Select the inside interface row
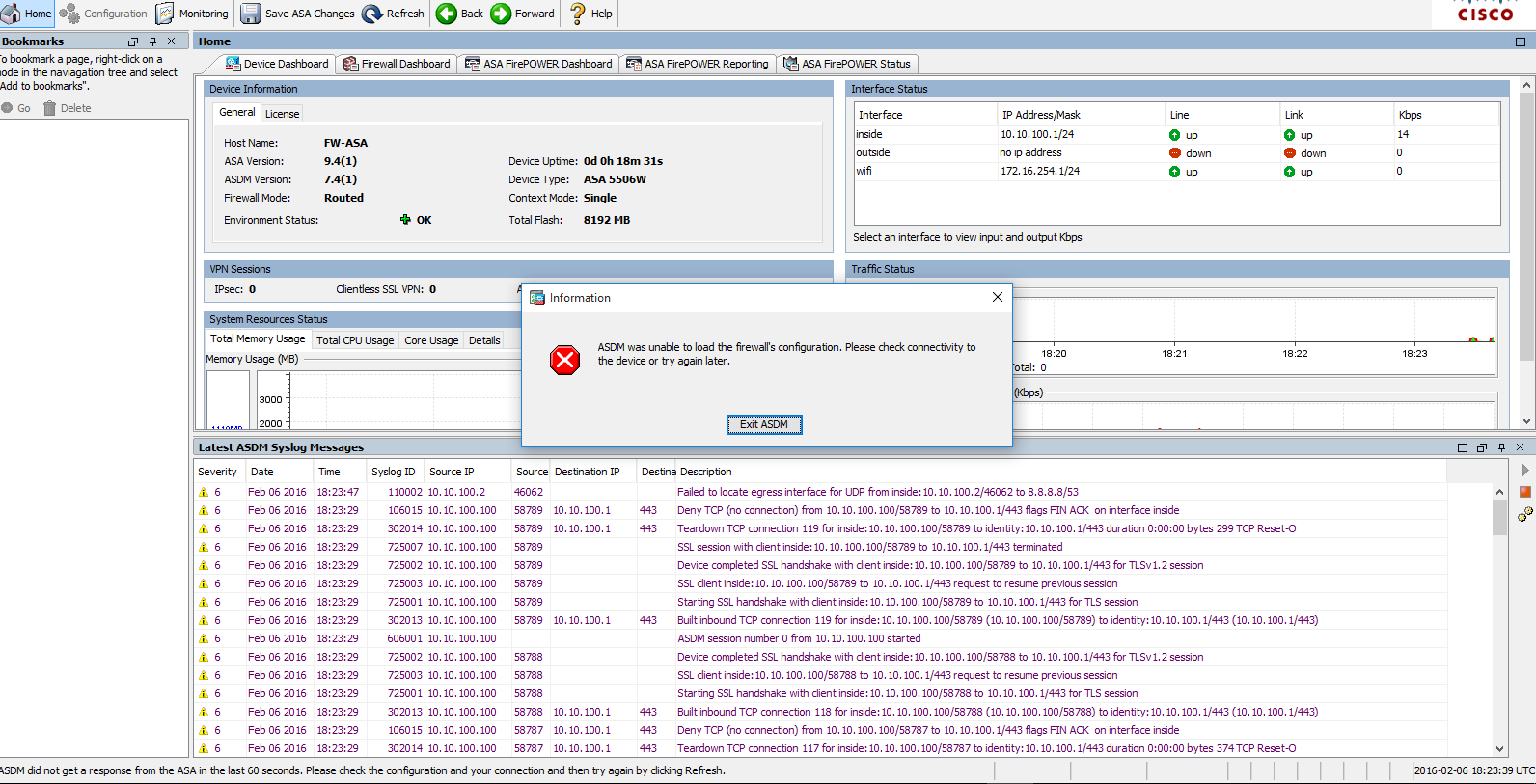The image size is (1536, 784). [1177, 135]
